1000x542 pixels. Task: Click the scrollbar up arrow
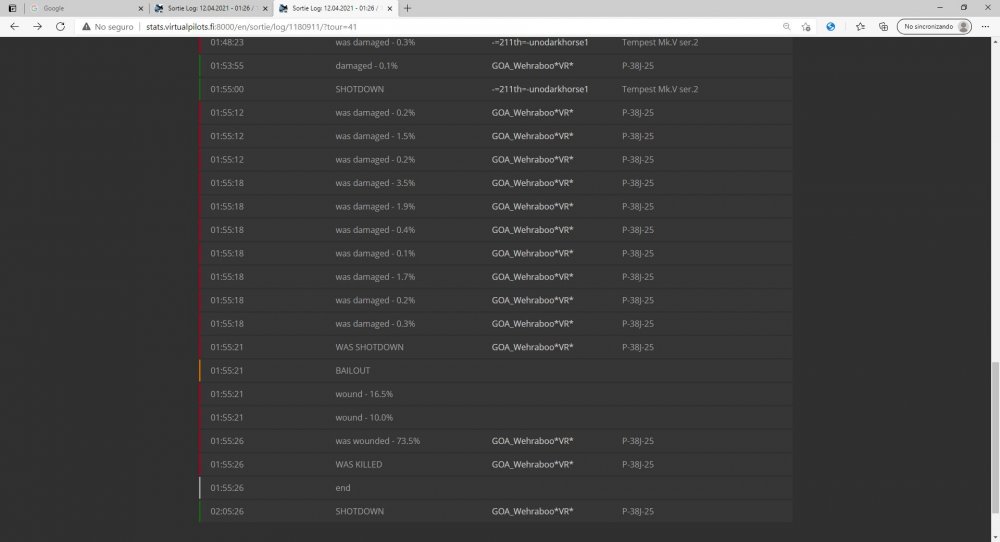pos(995,41)
